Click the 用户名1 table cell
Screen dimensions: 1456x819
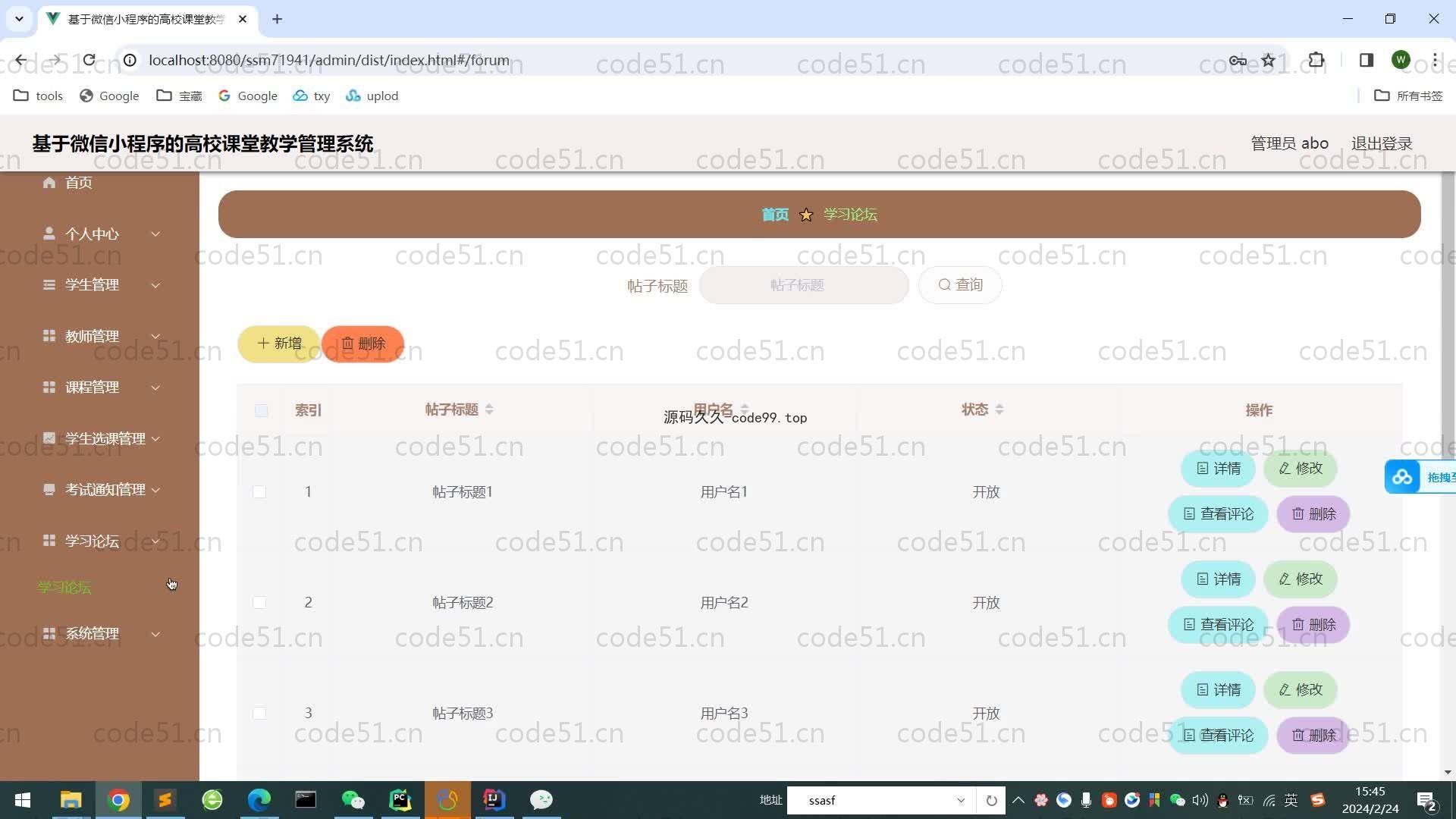click(x=723, y=492)
